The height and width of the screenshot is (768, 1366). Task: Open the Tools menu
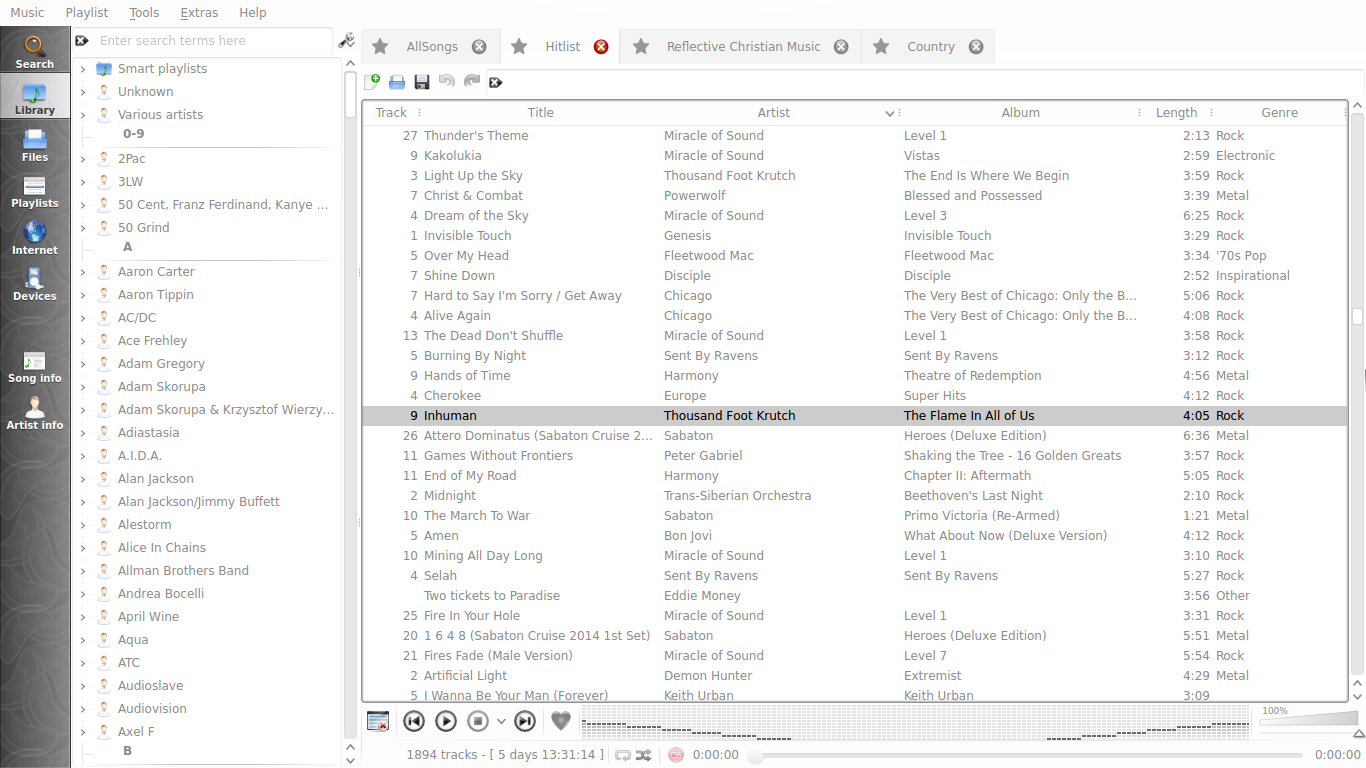tap(144, 13)
